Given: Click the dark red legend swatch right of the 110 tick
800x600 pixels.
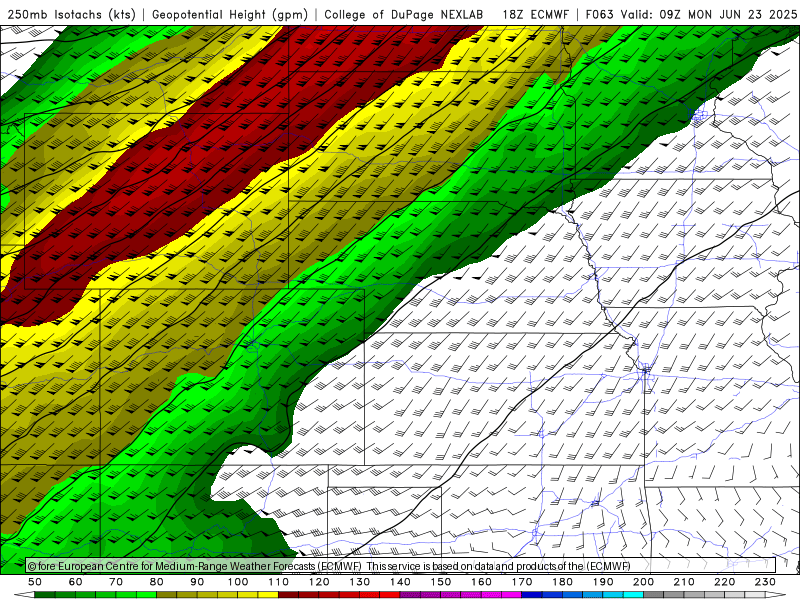Looking at the screenshot, I should [288, 595].
